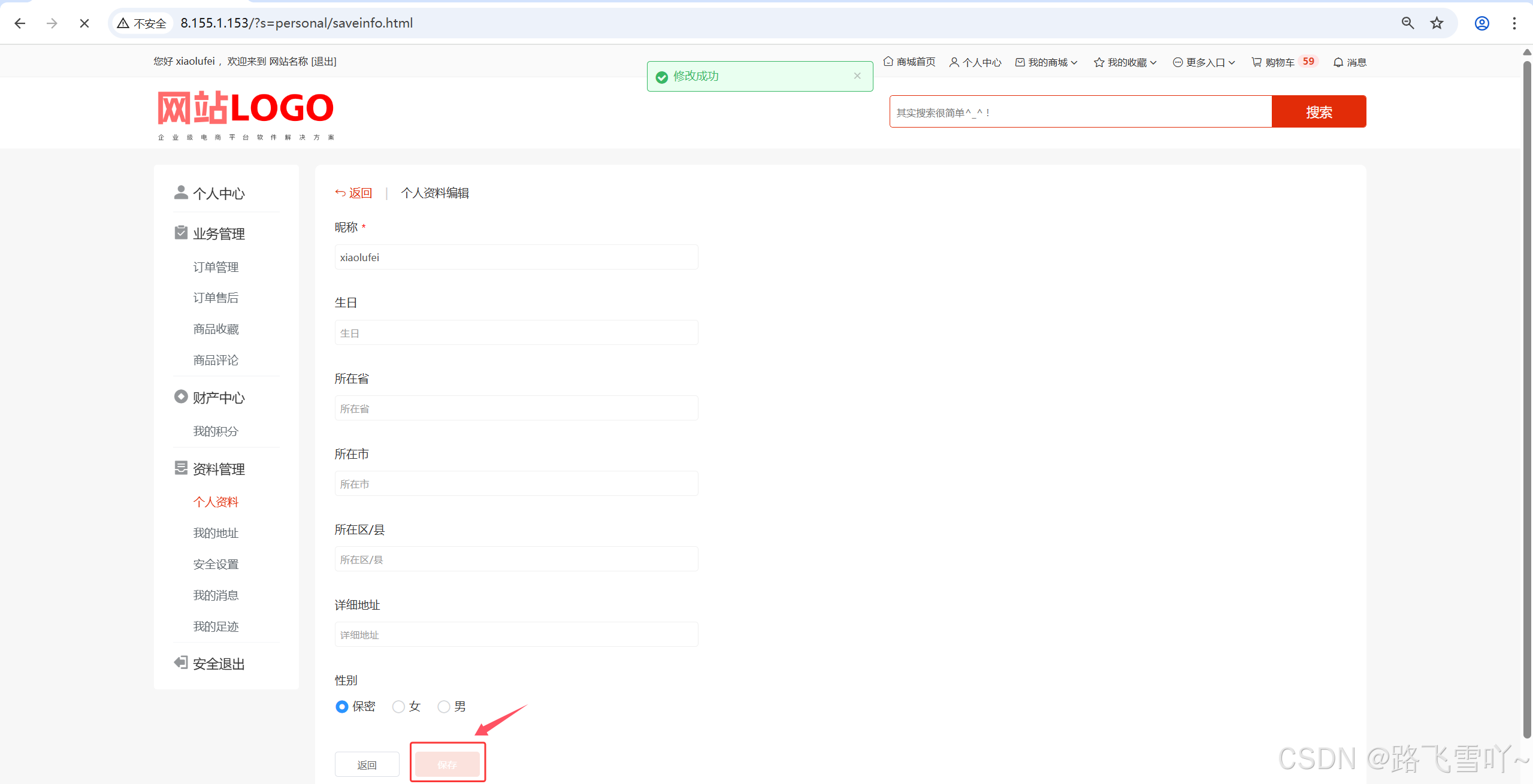This screenshot has width=1533, height=784.
Task: Click the message bell icon
Action: point(1338,62)
